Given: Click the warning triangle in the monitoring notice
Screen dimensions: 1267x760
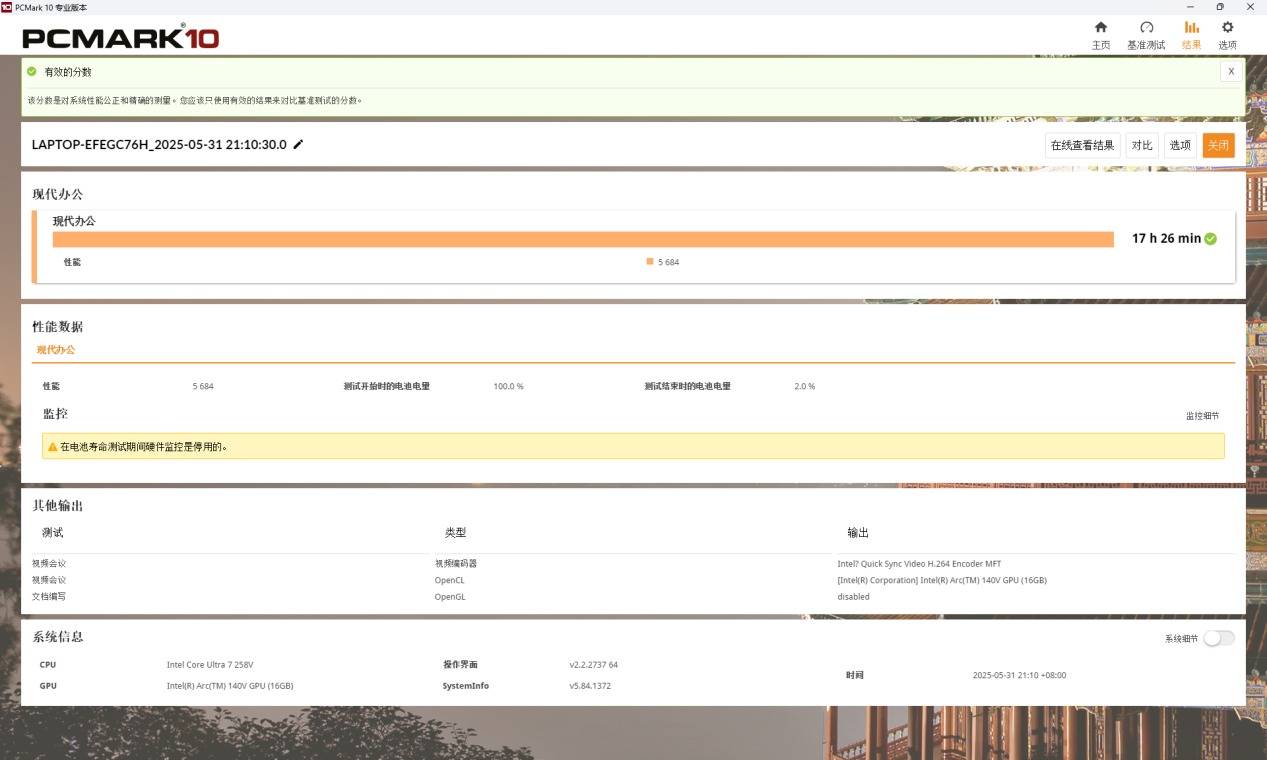Looking at the screenshot, I should 53,447.
